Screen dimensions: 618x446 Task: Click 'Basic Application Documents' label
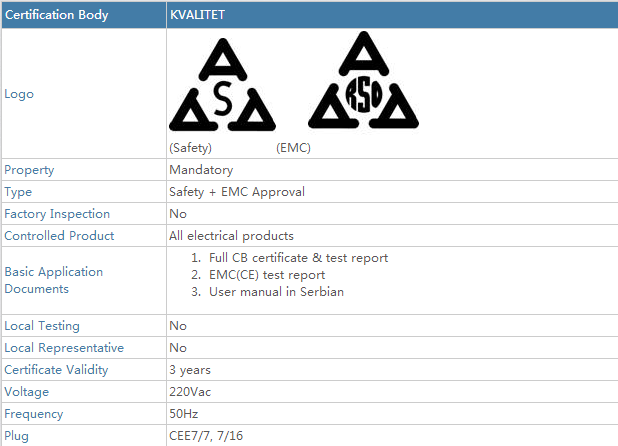[x=54, y=280]
